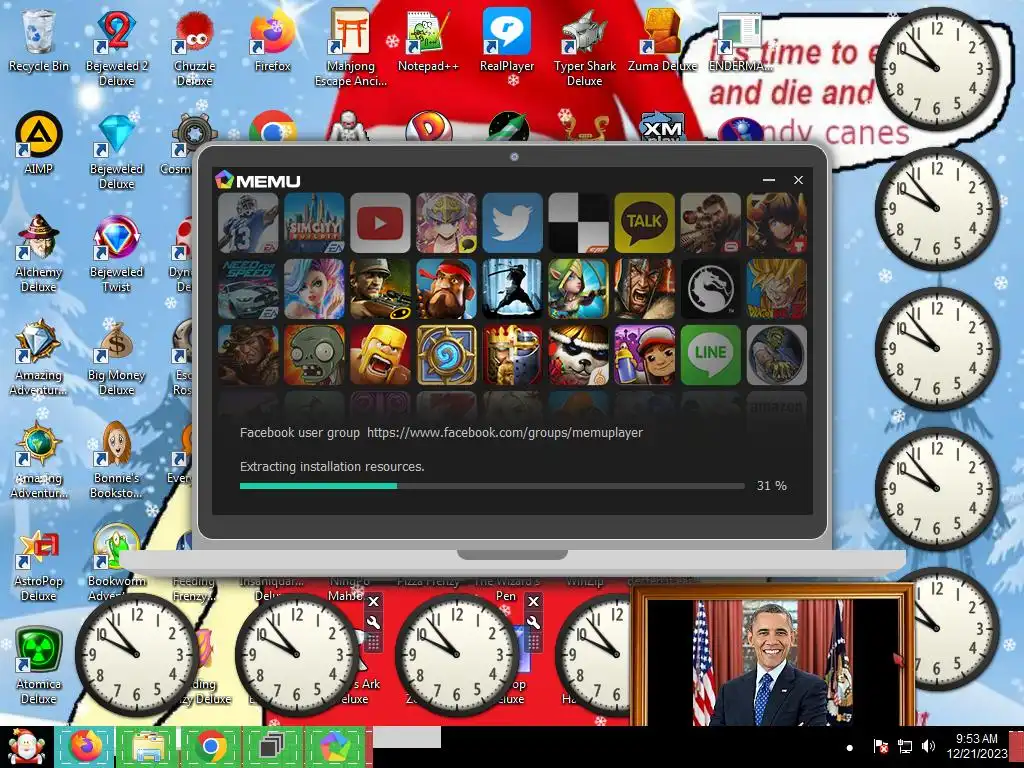Click the Subway Surfers tile
1024x768 pixels.
click(x=644, y=355)
